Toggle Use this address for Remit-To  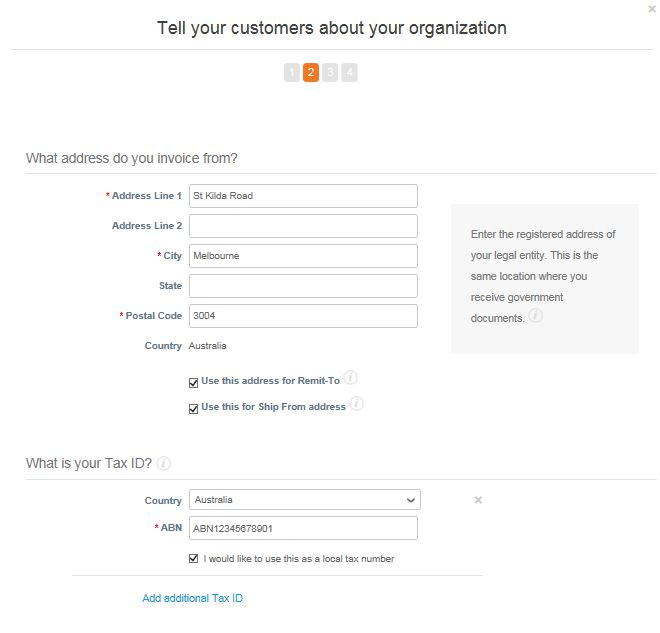(x=193, y=381)
